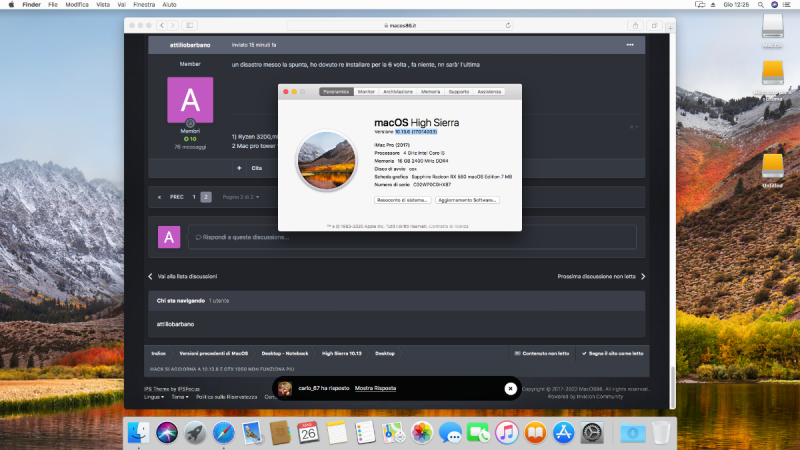
Task: Open Messages app in Dock
Action: coord(450,433)
